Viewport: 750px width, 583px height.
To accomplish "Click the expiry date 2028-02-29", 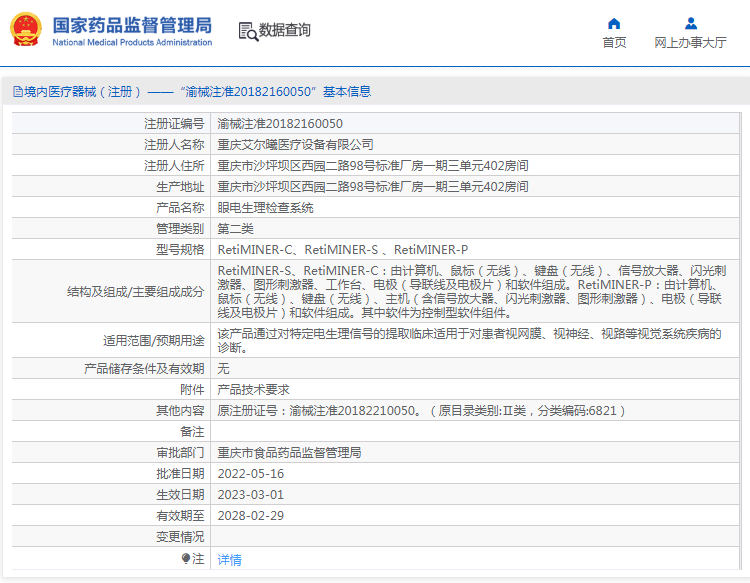I will tap(250, 516).
